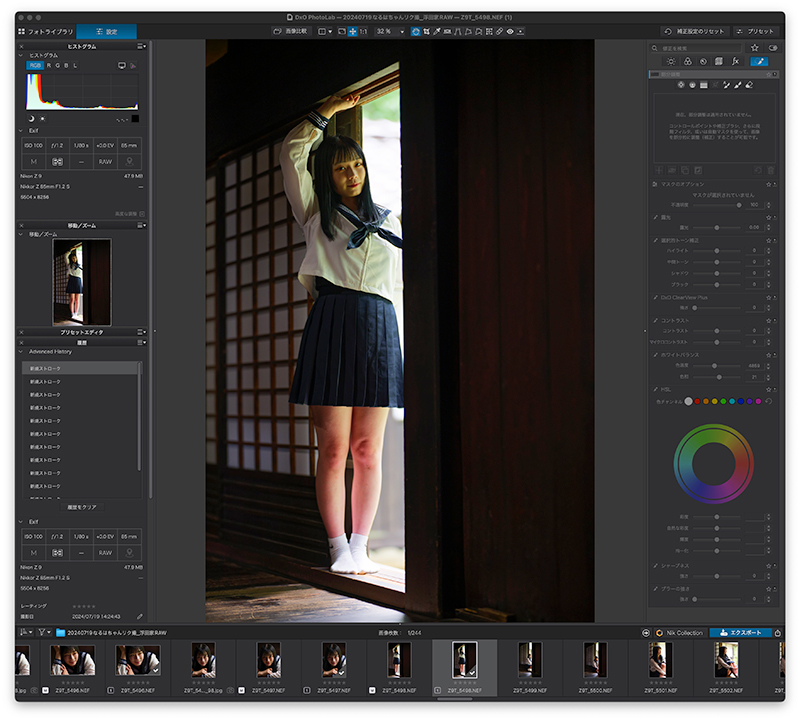Open the Light corrections sun tab
The height and width of the screenshot is (720, 800).
tap(671, 62)
